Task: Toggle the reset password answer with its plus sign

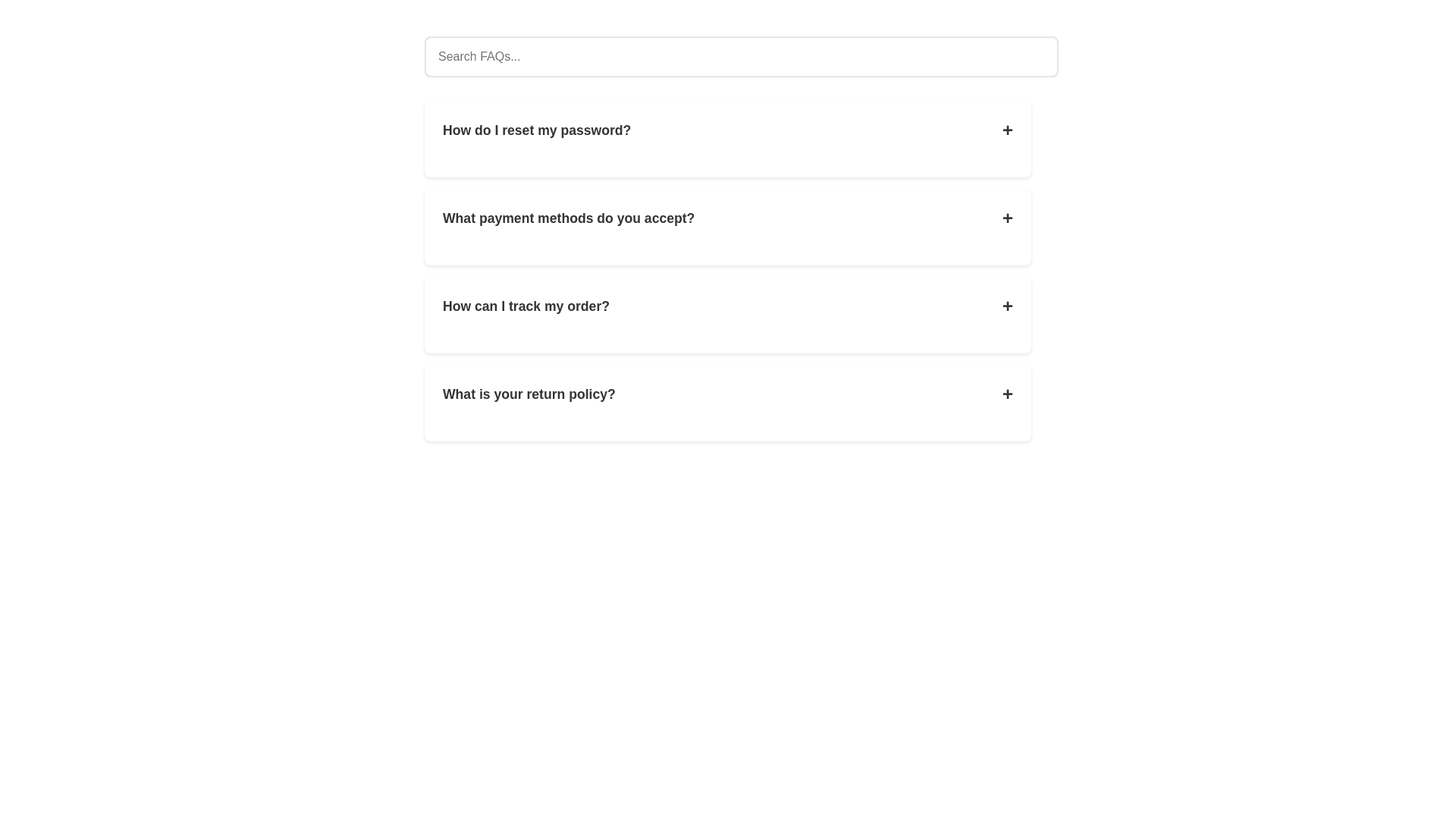Action: pyautogui.click(x=1007, y=130)
